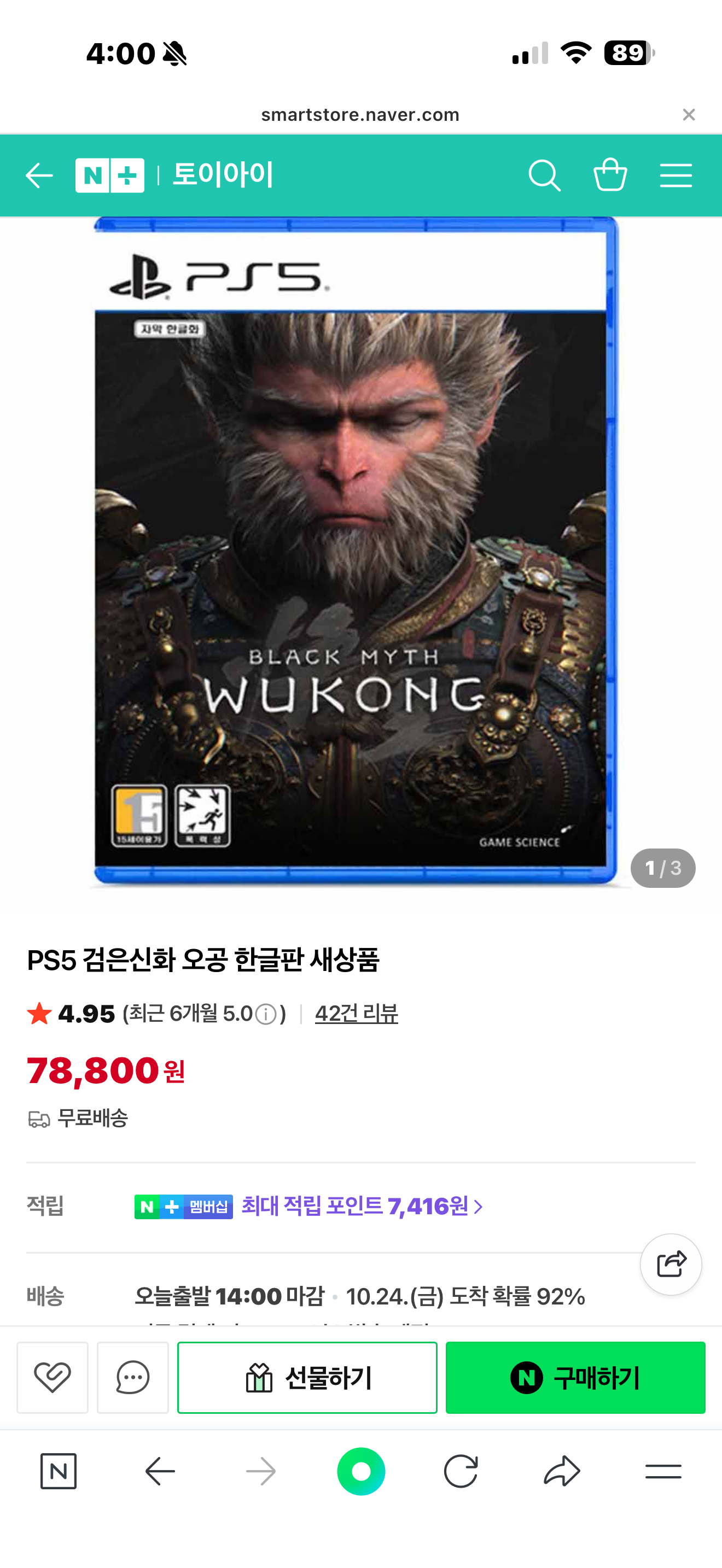Tap the store search magnifier icon

pos(544,176)
